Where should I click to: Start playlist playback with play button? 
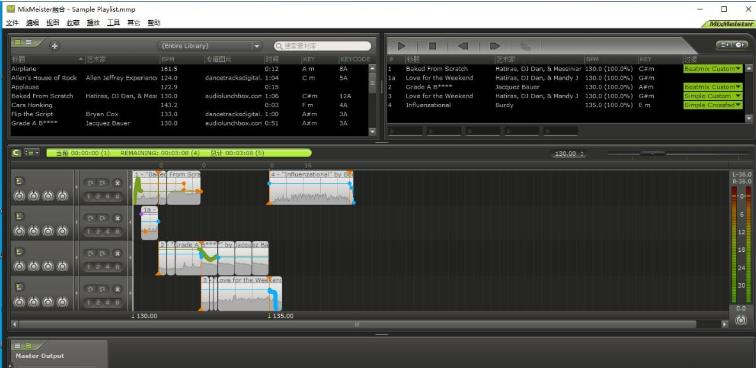click(401, 46)
